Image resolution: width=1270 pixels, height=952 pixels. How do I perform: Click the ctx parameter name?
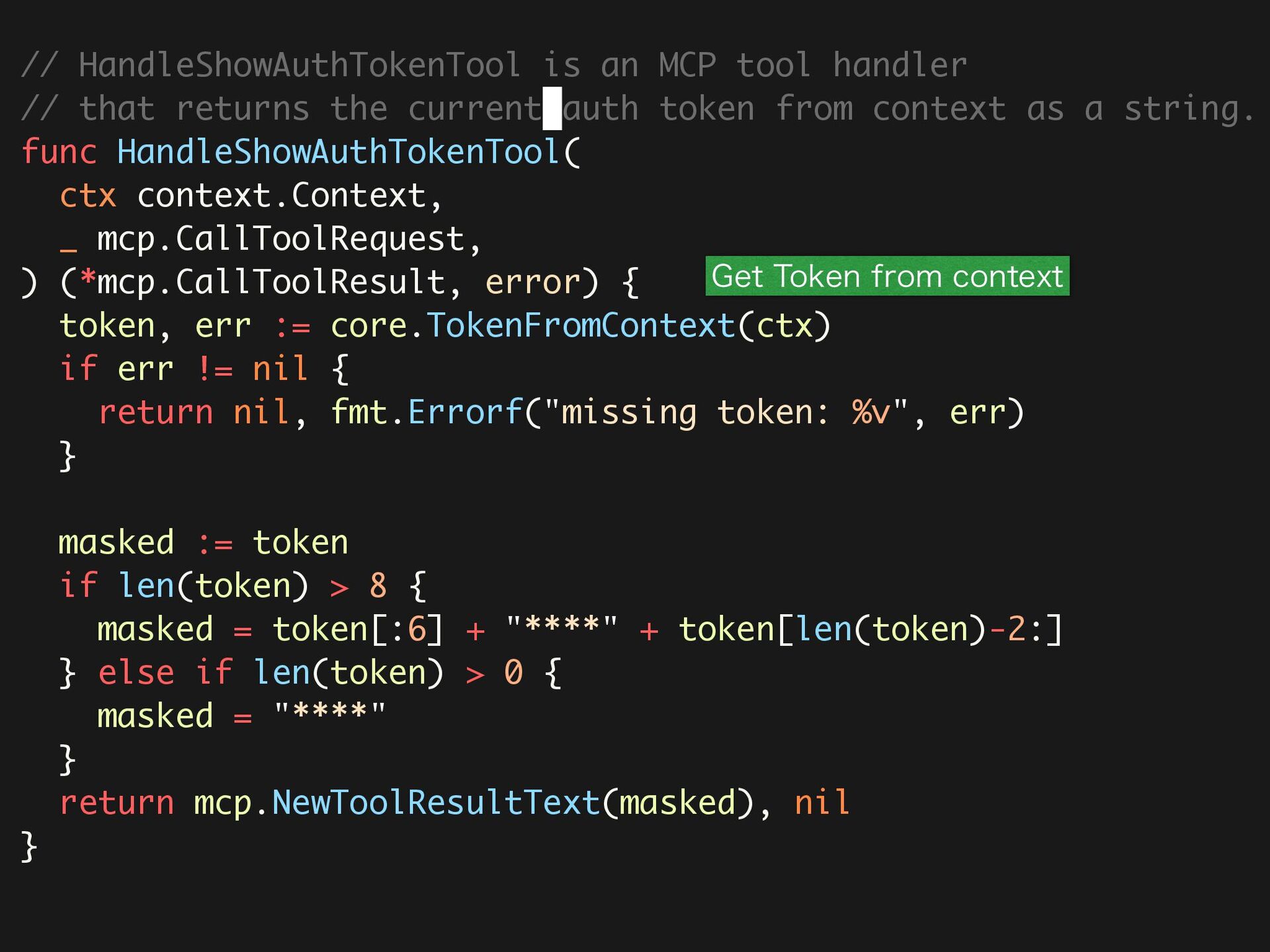point(88,196)
